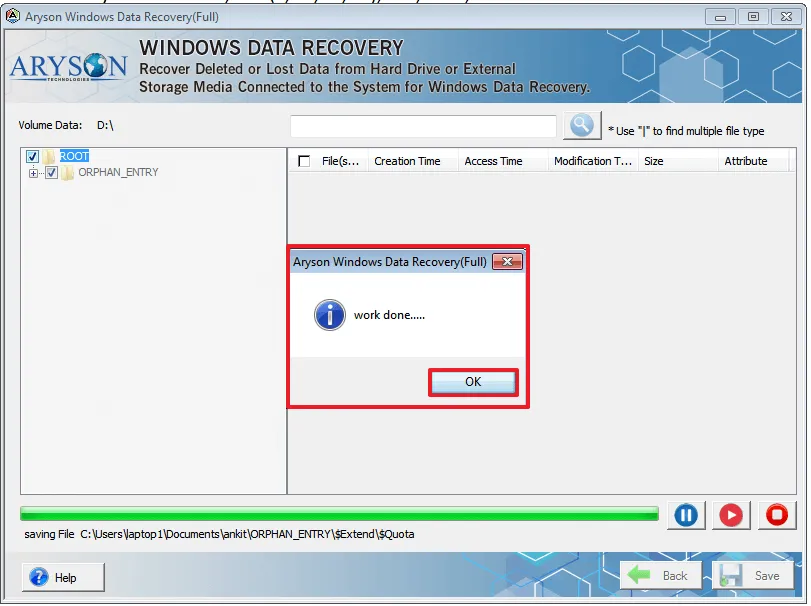Select the ROOT tree item

(74, 156)
